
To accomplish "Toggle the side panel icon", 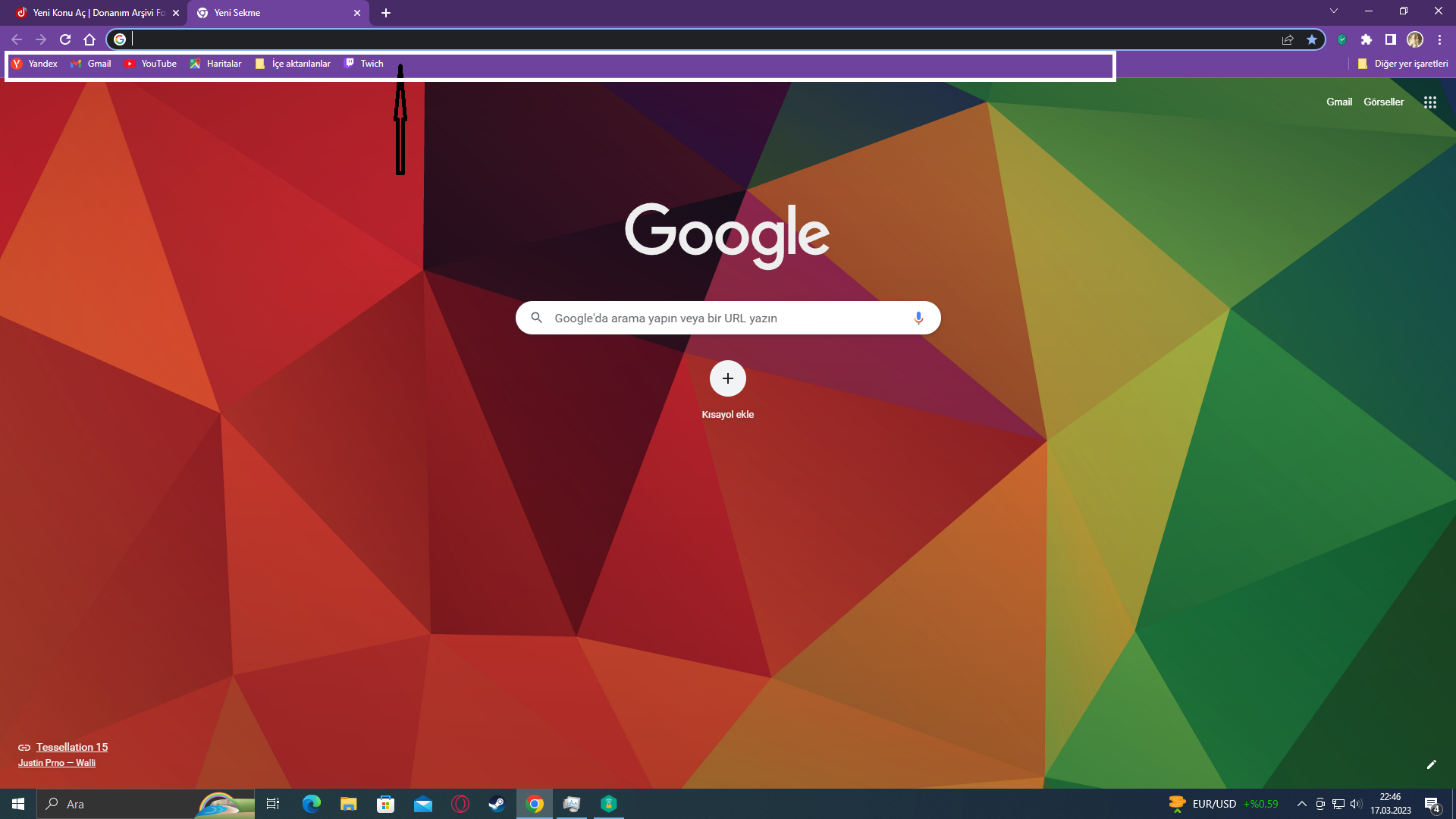I will coord(1391,39).
